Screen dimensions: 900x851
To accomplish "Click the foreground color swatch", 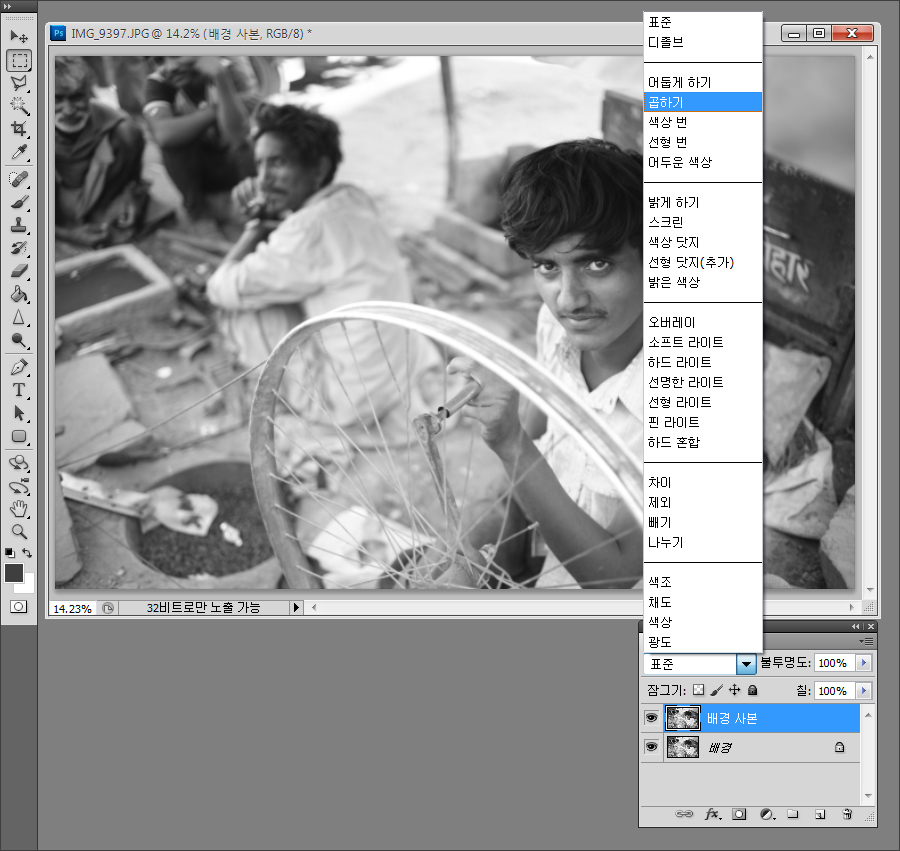I will pos(14,573).
